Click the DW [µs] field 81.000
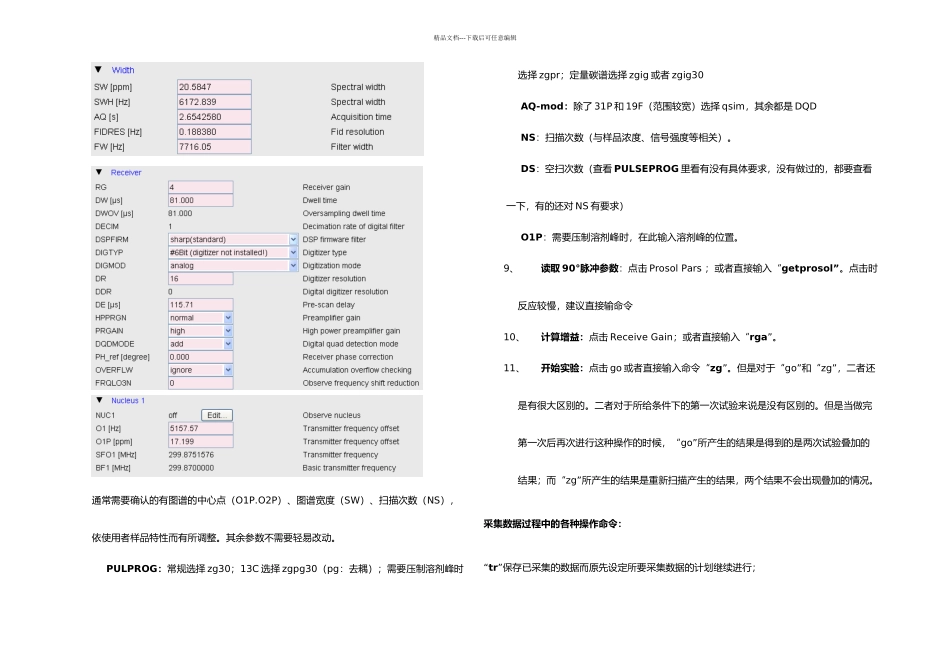The height and width of the screenshot is (672, 950). pyautogui.click(x=201, y=200)
